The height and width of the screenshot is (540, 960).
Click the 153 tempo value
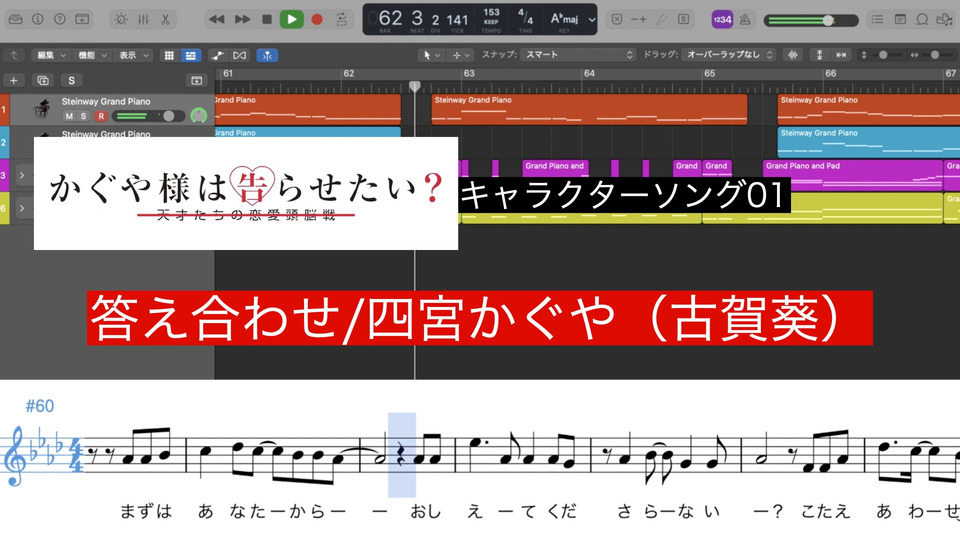coord(491,12)
